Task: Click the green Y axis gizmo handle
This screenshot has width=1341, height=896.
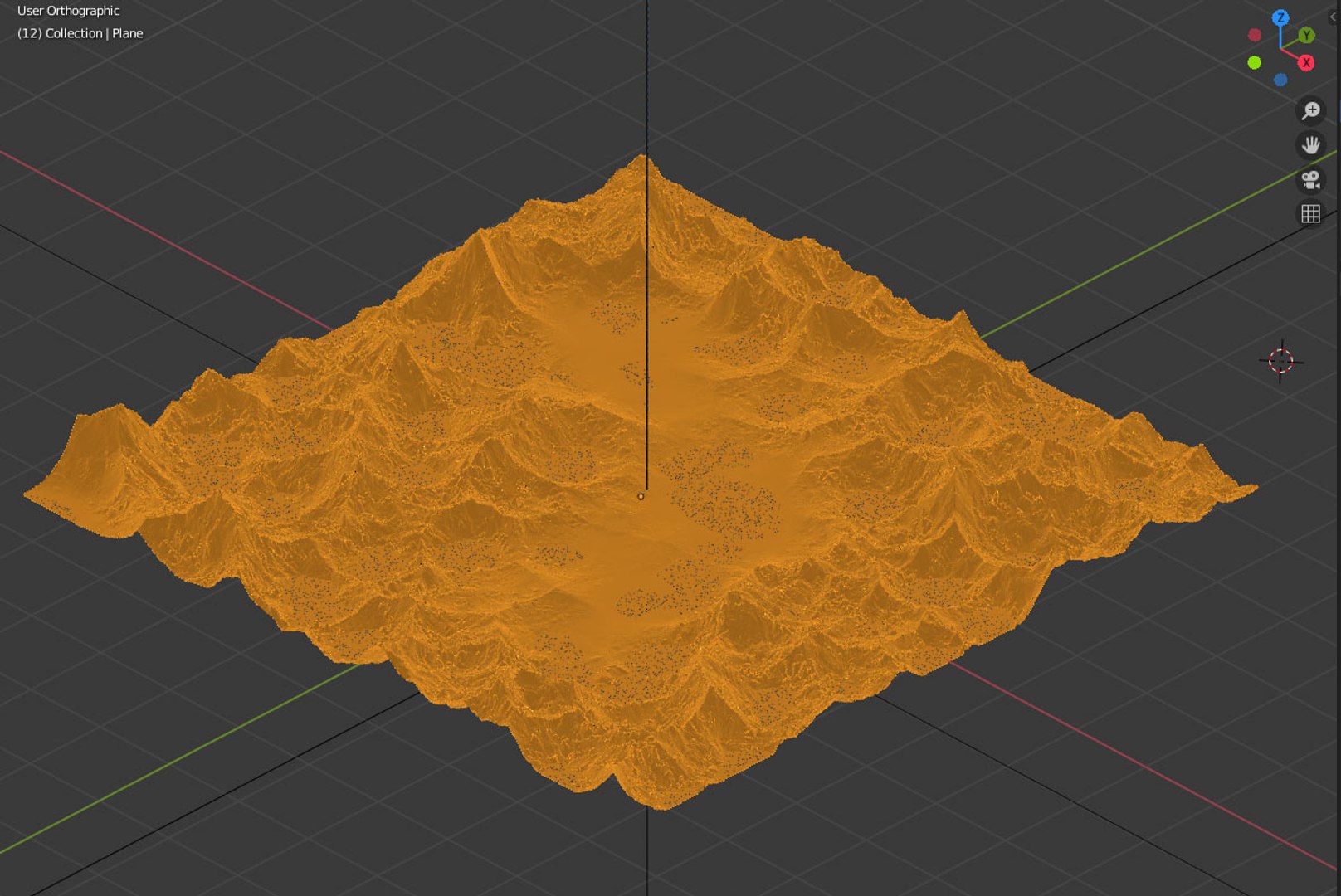Action: coord(1307,35)
